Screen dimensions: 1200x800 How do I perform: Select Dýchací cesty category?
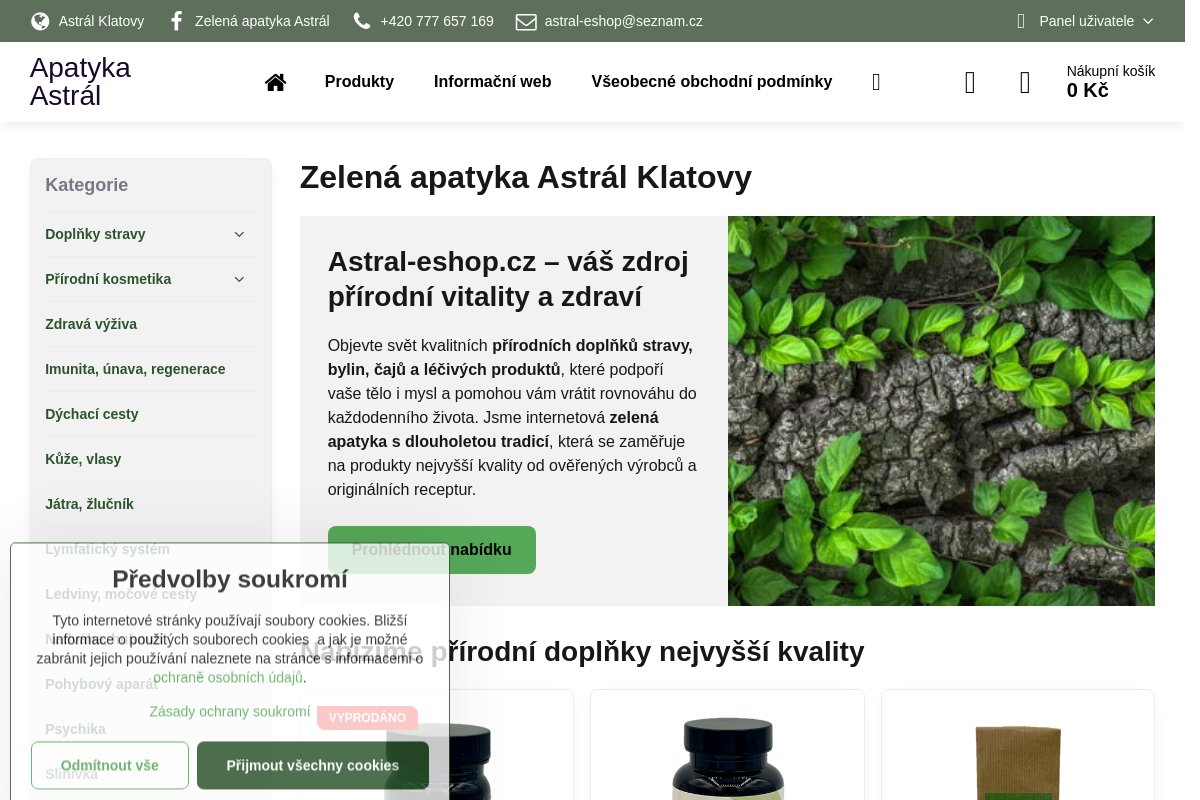(92, 414)
